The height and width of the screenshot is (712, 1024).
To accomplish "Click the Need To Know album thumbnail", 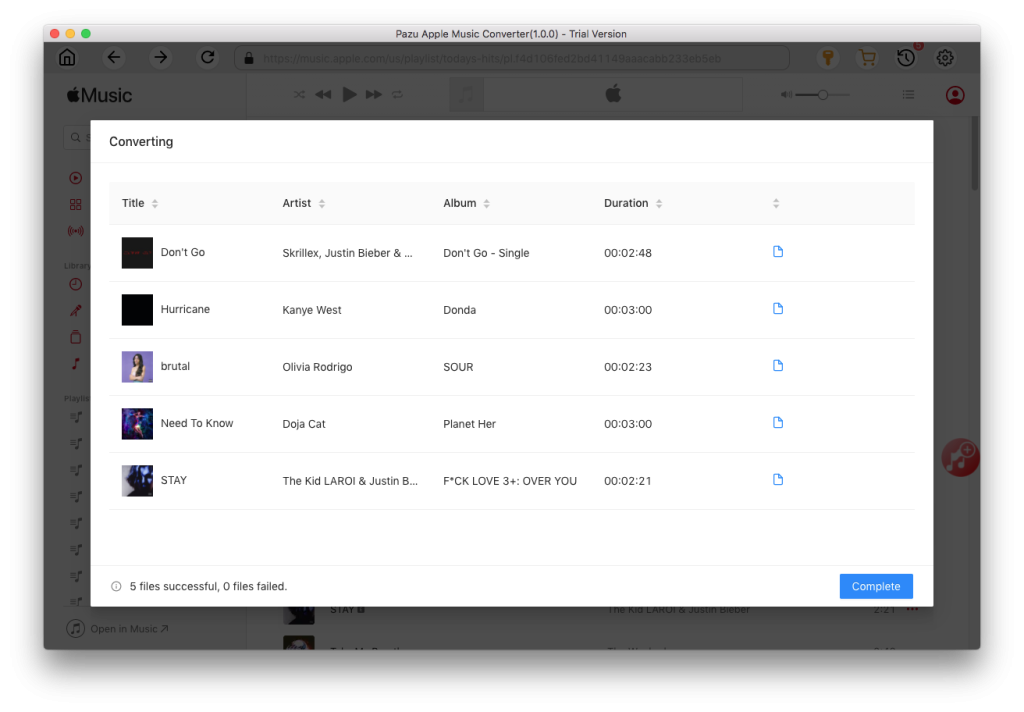I will click(137, 423).
